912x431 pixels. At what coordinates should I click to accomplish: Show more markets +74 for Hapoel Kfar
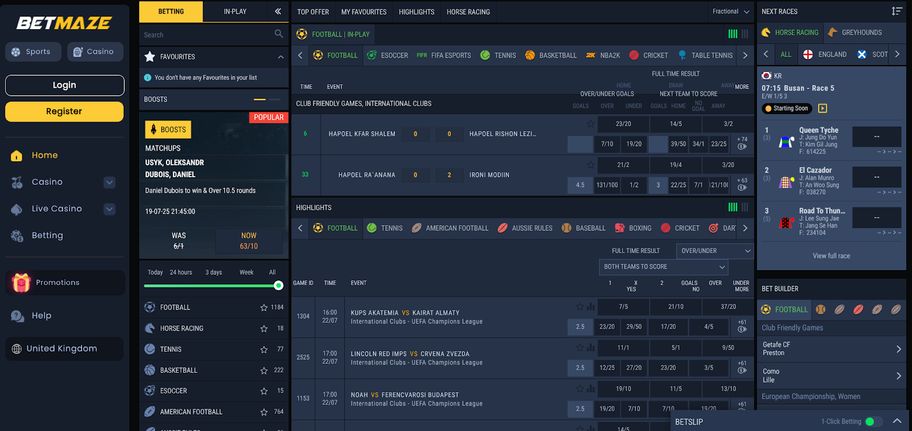click(x=742, y=143)
